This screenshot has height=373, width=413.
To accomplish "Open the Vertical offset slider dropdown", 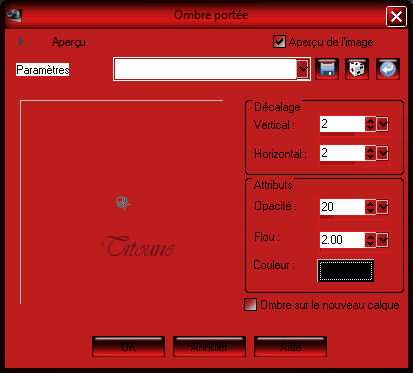I will coord(383,124).
